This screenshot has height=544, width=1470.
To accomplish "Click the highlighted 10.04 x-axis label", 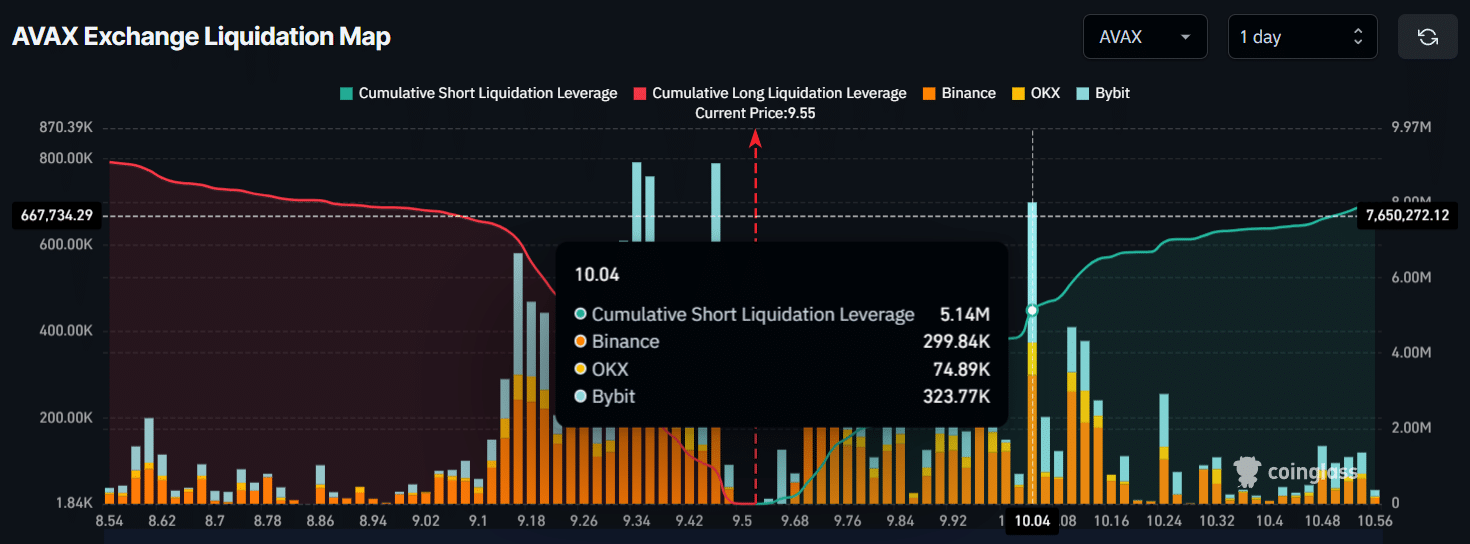I will coord(1032,521).
